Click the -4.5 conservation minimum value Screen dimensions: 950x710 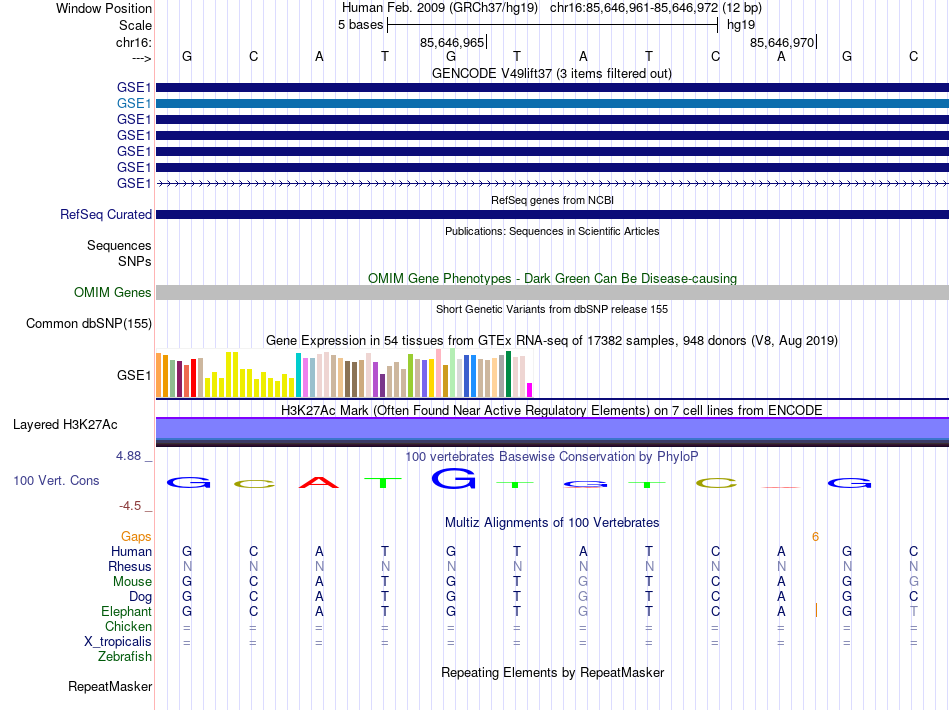point(130,506)
